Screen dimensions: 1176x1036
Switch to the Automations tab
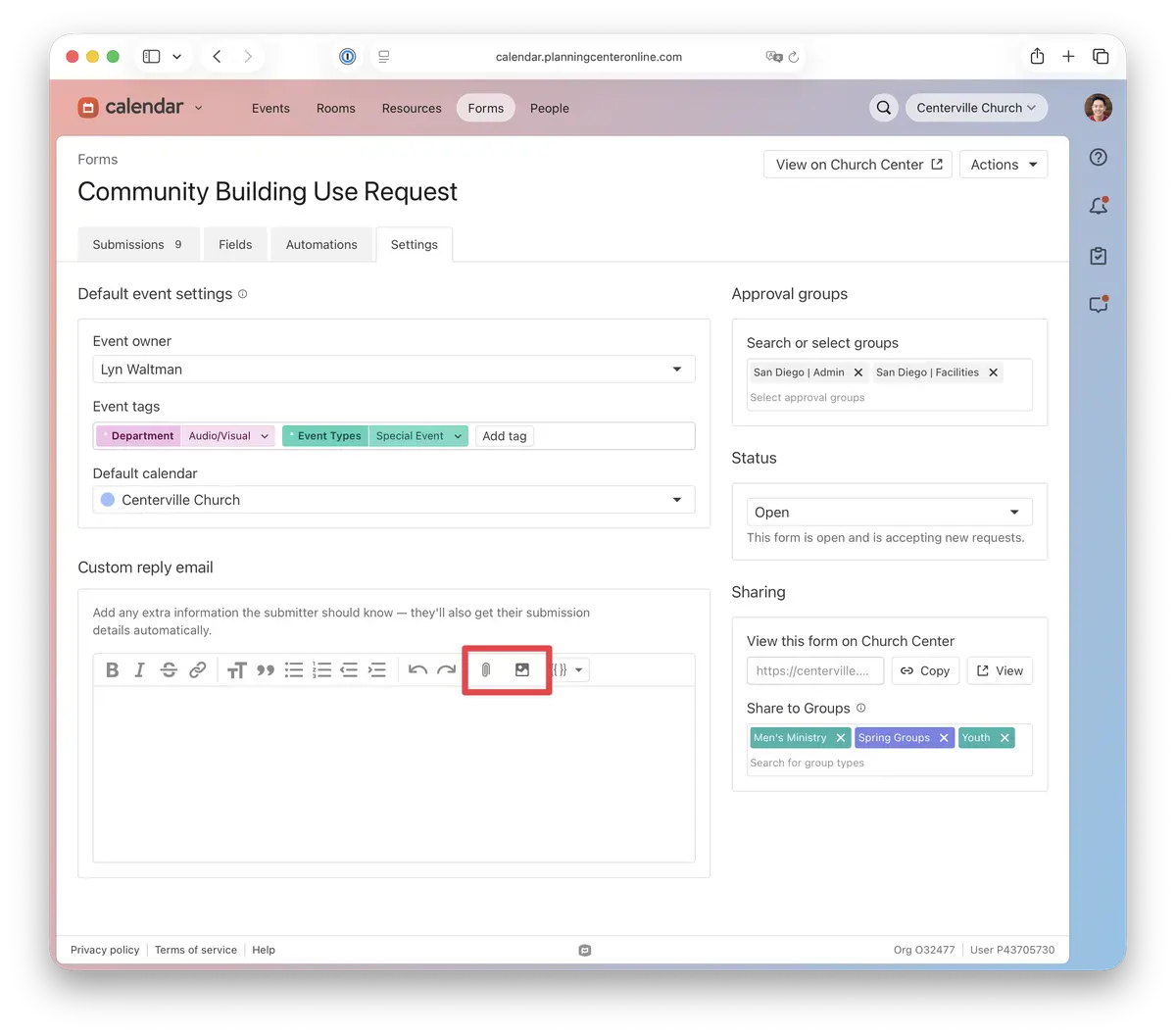(x=321, y=244)
